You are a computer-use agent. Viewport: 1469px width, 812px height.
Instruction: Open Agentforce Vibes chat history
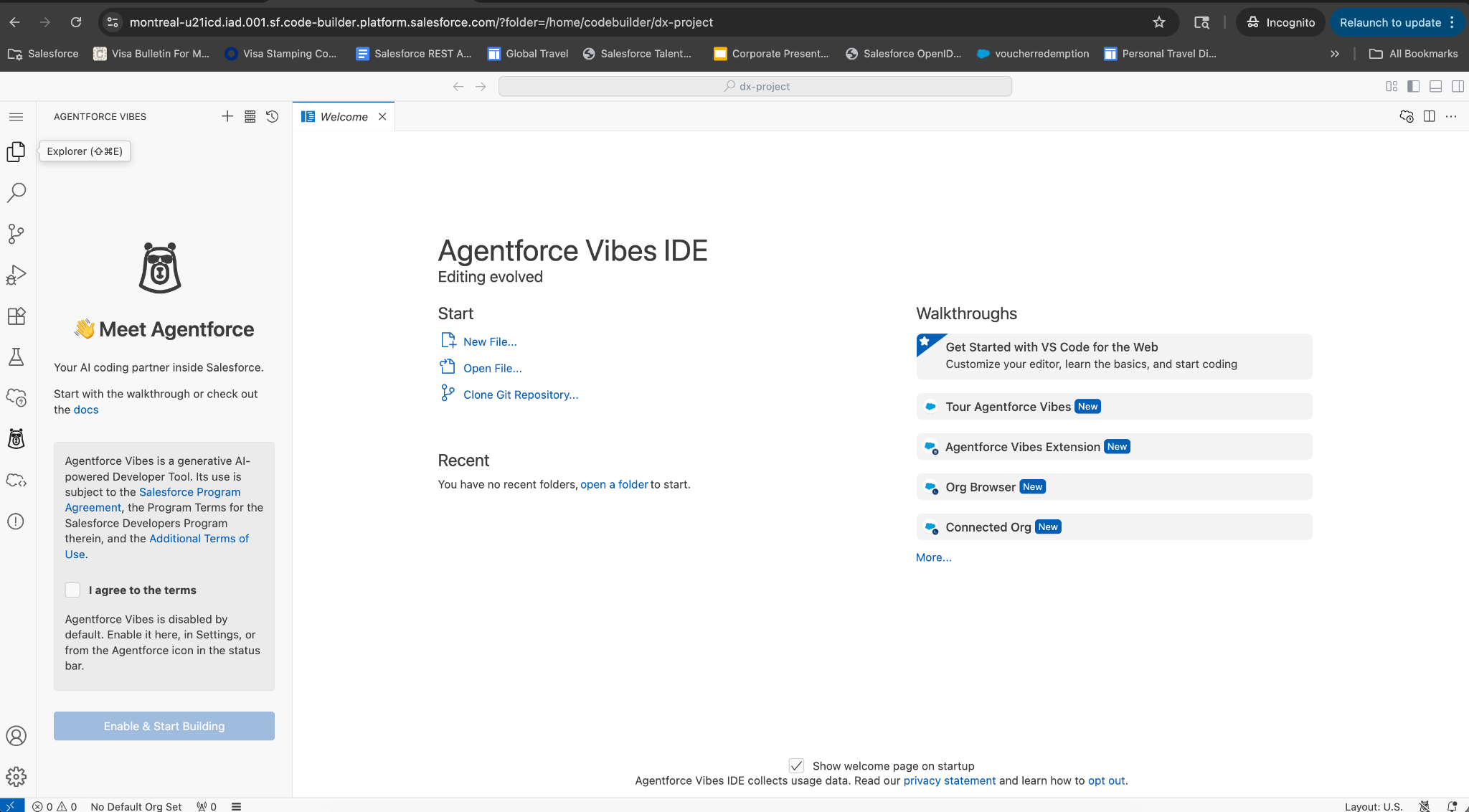(x=272, y=116)
